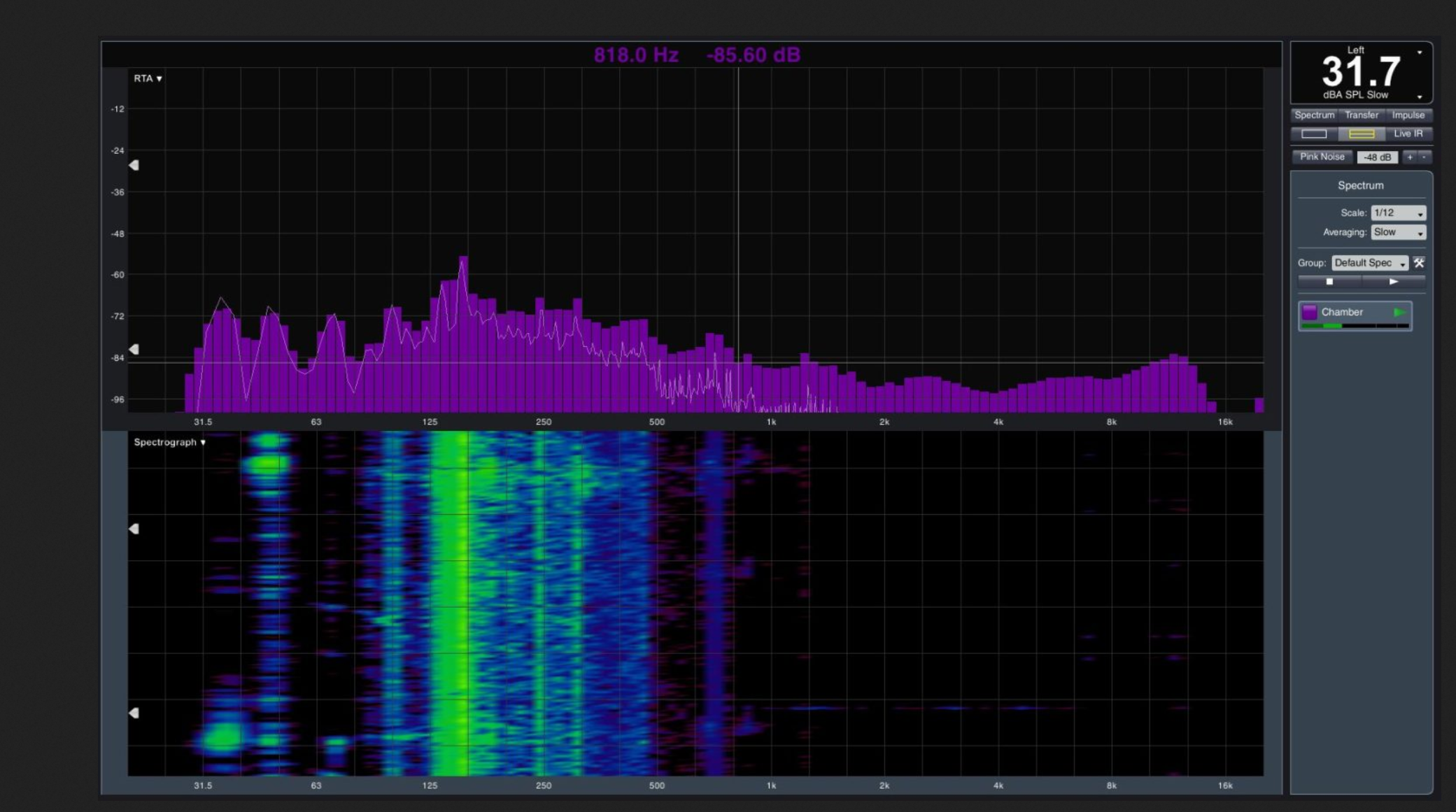Click the purple Chamber color swatch
Image resolution: width=1456 pixels, height=812 pixels.
(x=1309, y=312)
